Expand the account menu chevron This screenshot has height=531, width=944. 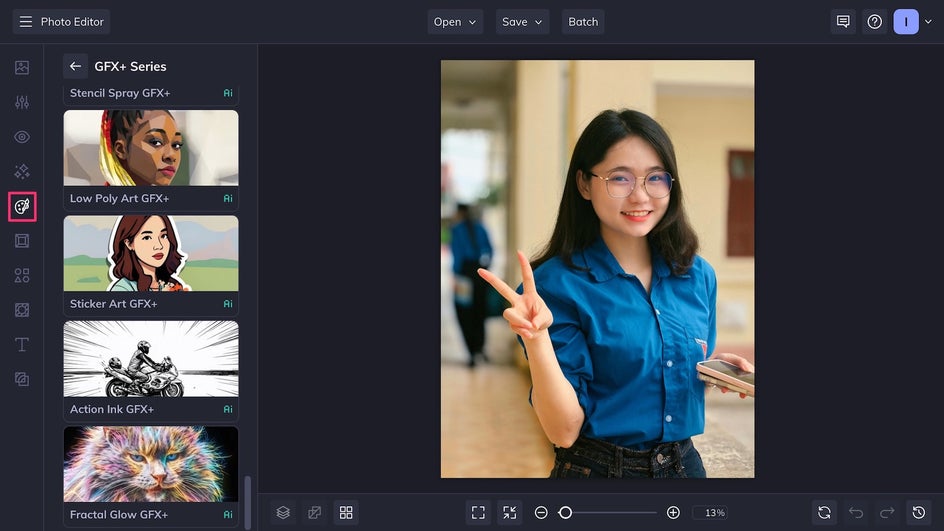coord(928,22)
